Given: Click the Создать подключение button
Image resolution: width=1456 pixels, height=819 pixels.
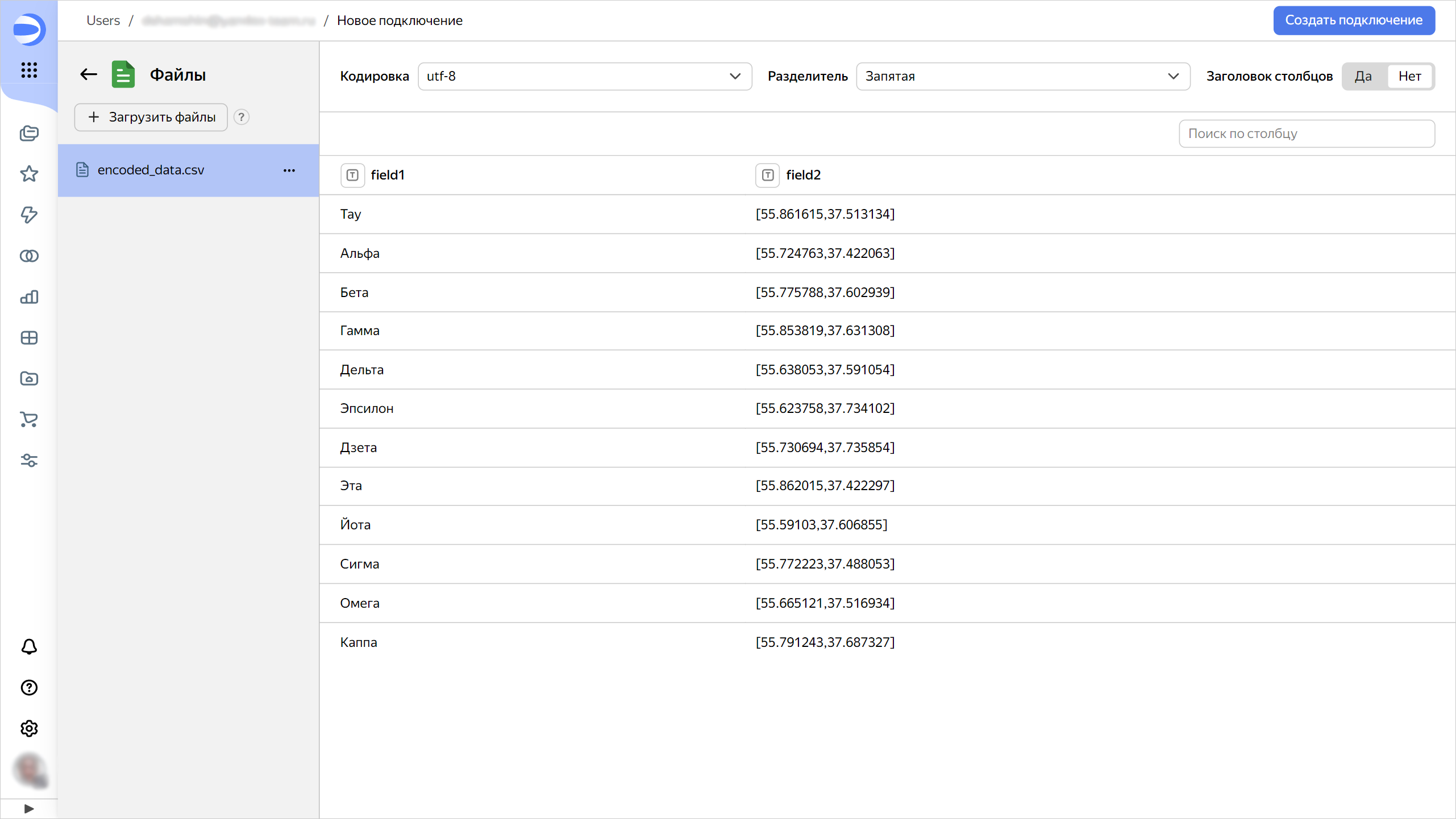Looking at the screenshot, I should (1354, 20).
